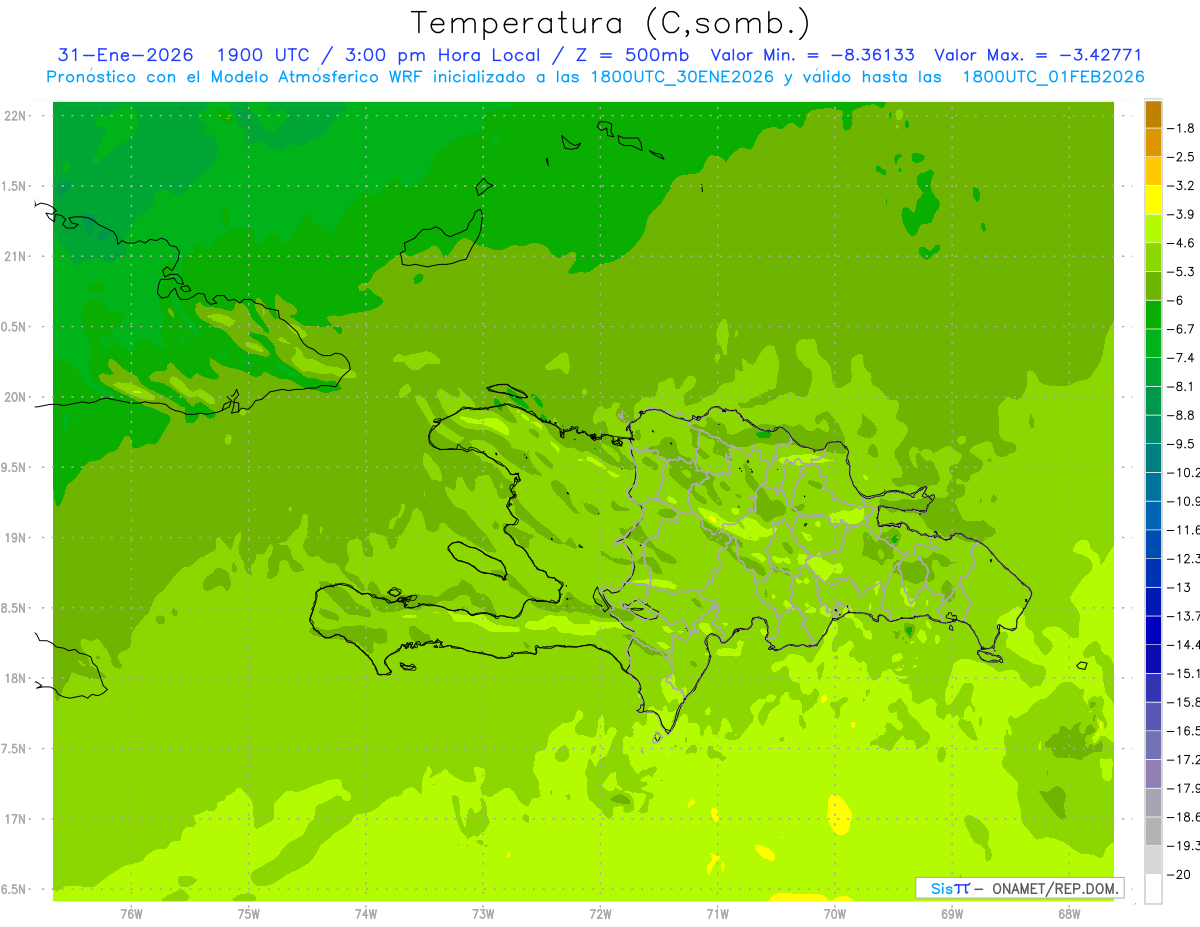1200x927 pixels.
Task: Click the title 'Temperatura (C,somb.)'
Action: click(610, 23)
